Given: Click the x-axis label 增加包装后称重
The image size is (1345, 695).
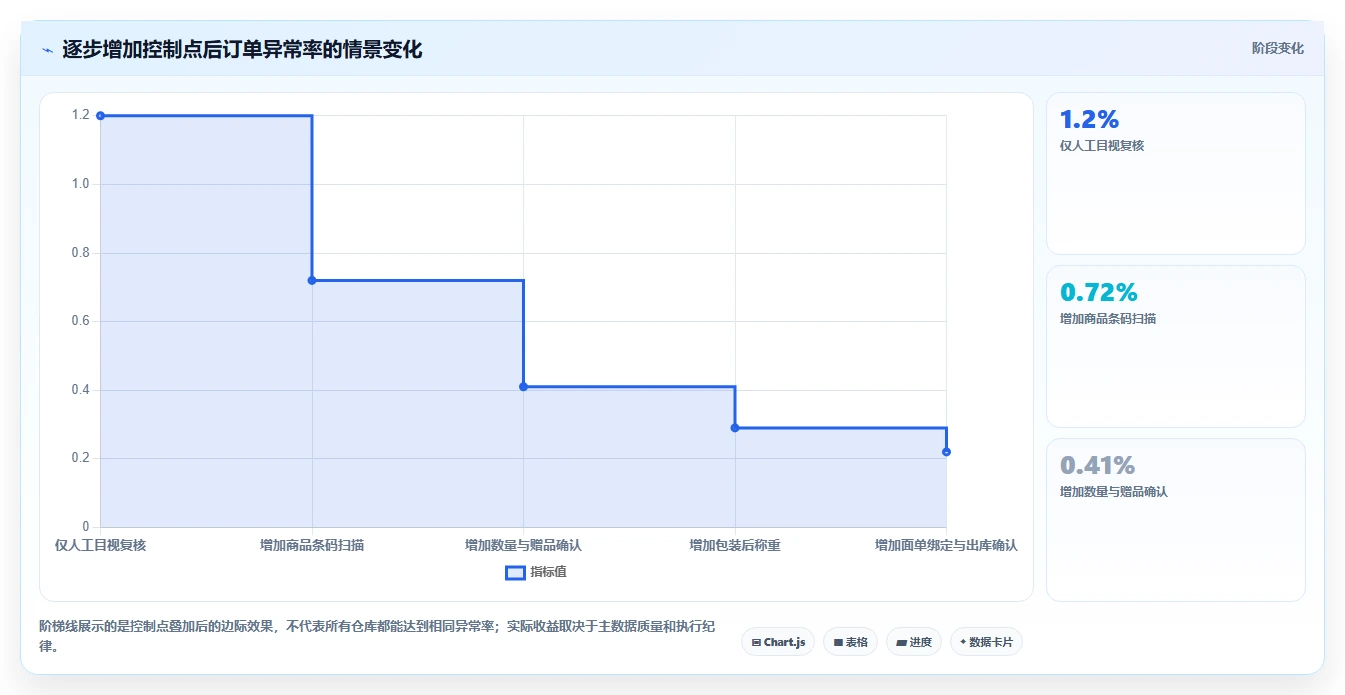Looking at the screenshot, I should pos(735,545).
